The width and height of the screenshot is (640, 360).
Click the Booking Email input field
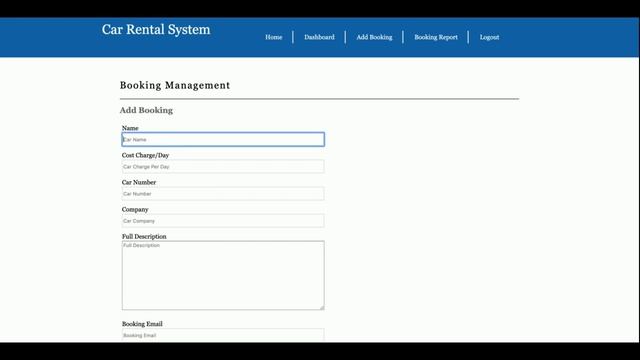[x=223, y=335]
